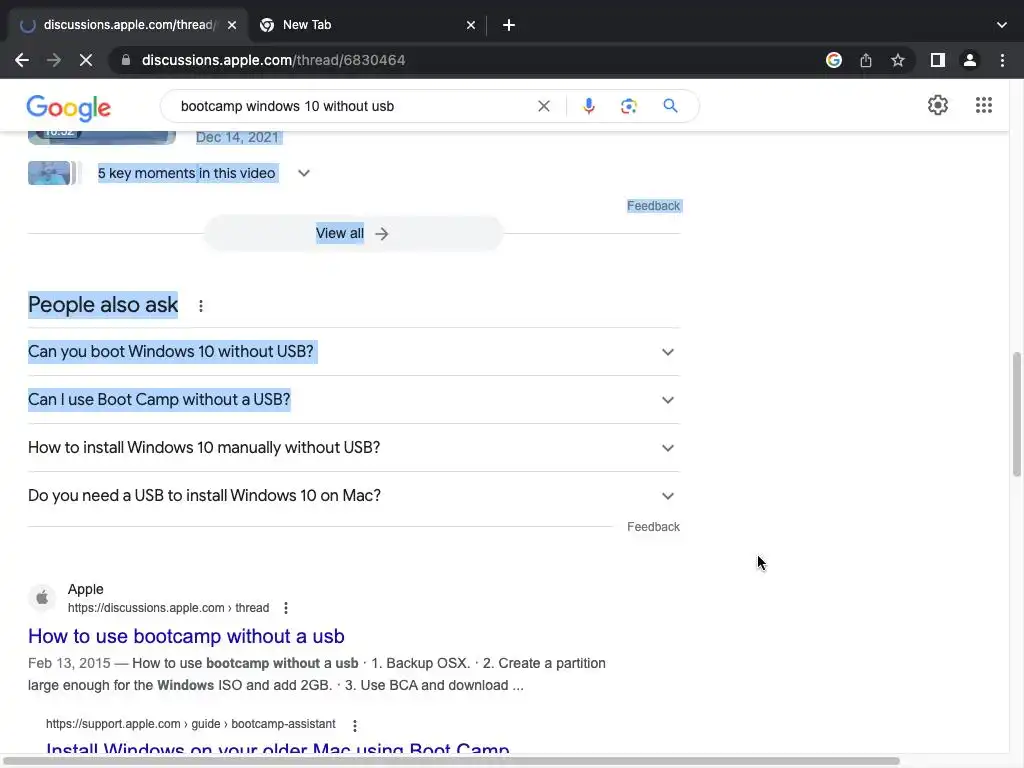Open a new browser tab with the plus

[509, 25]
